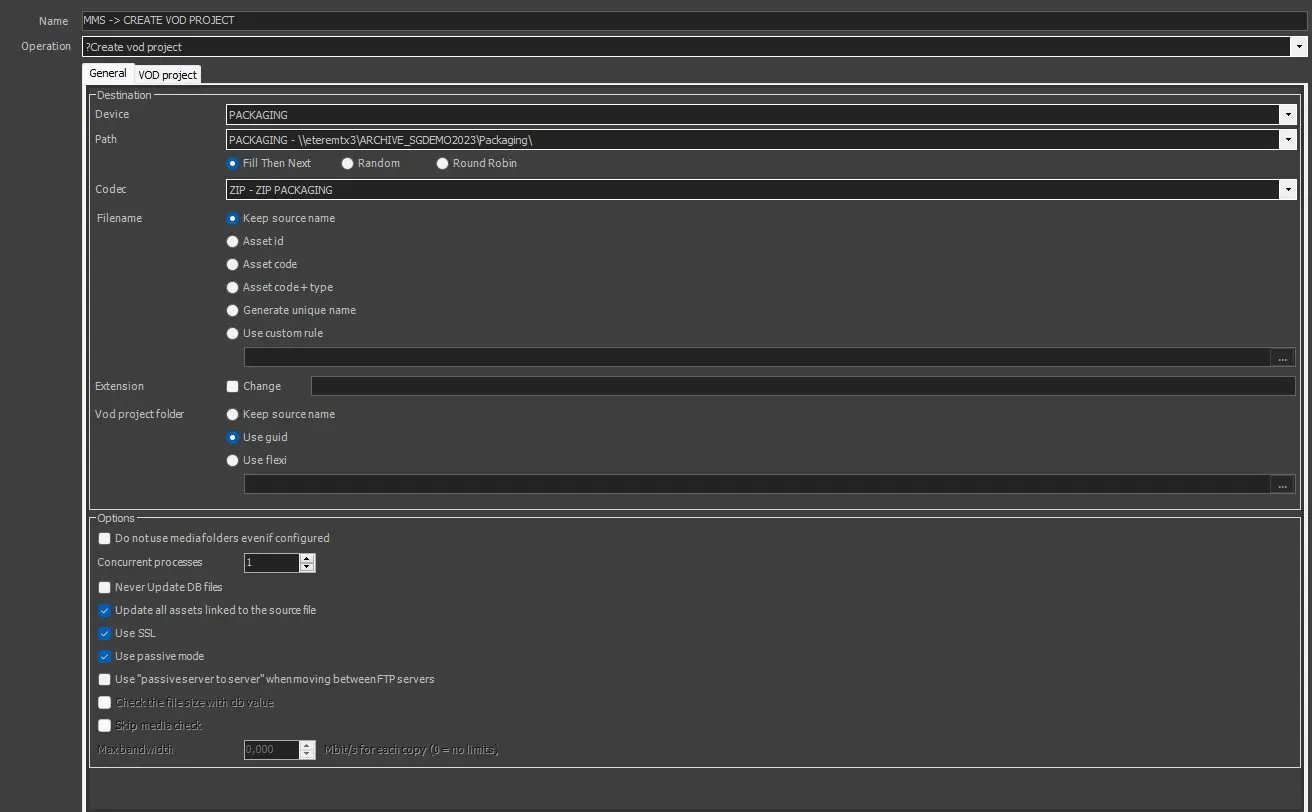Open the Codec dropdown list
The width and height of the screenshot is (1312, 812).
1288,190
